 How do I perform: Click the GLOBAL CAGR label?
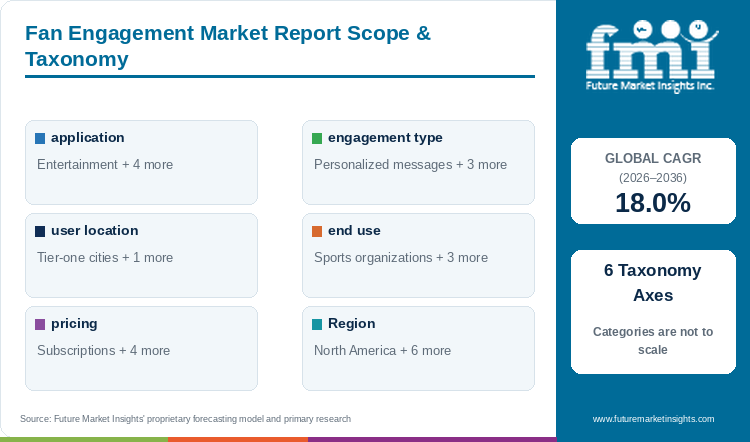tap(653, 158)
